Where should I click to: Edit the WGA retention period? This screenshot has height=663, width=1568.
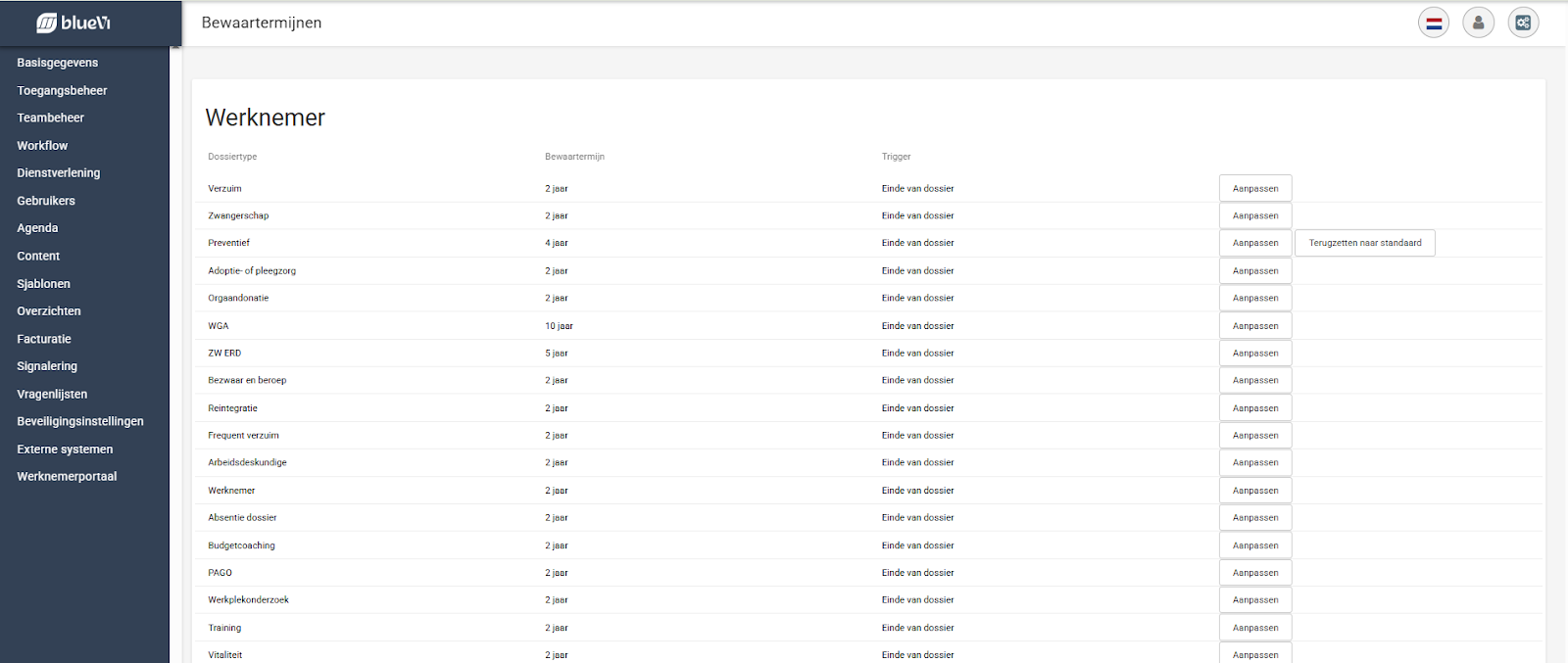point(1254,326)
